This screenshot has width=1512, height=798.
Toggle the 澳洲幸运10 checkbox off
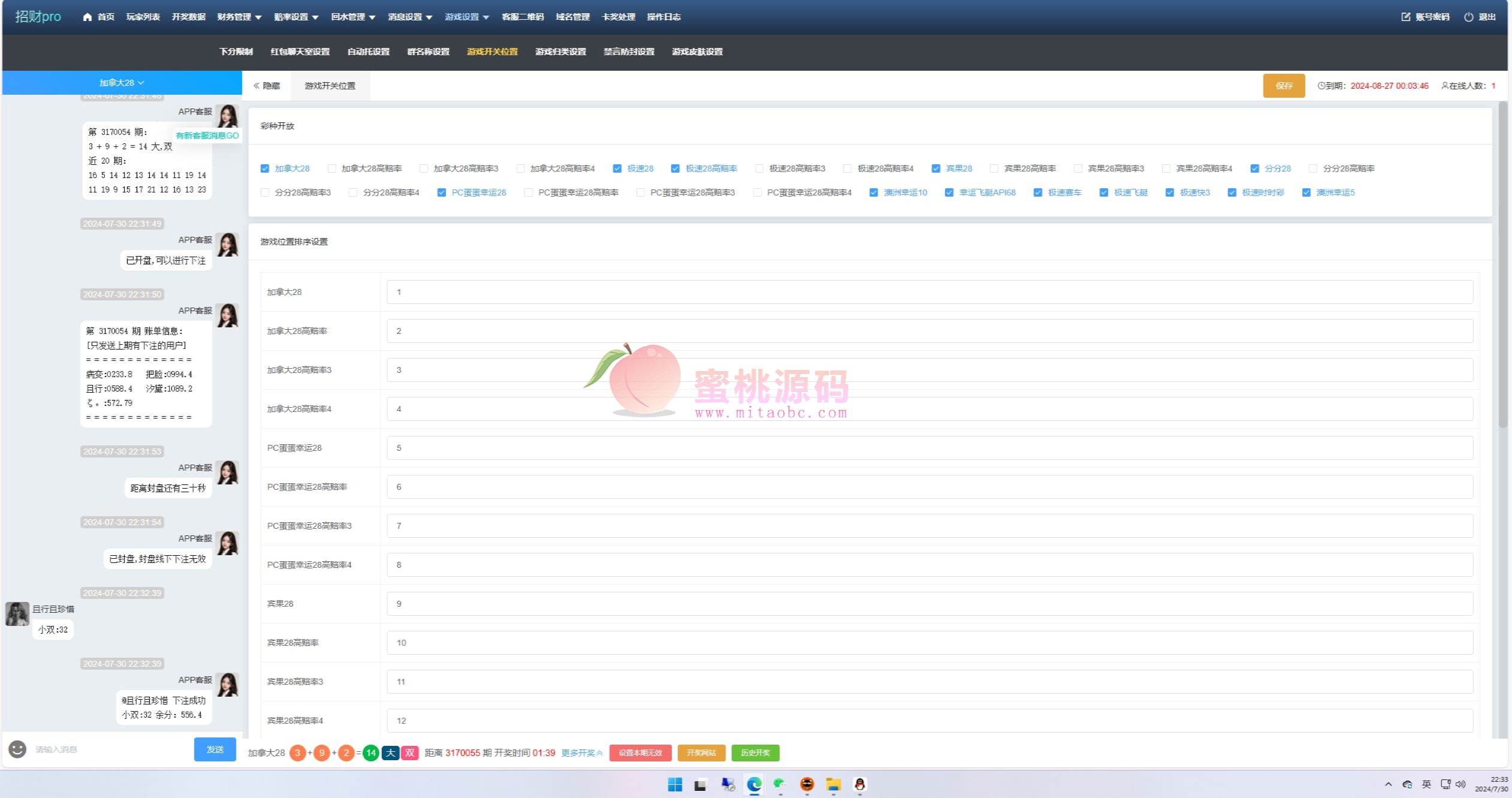click(x=874, y=192)
